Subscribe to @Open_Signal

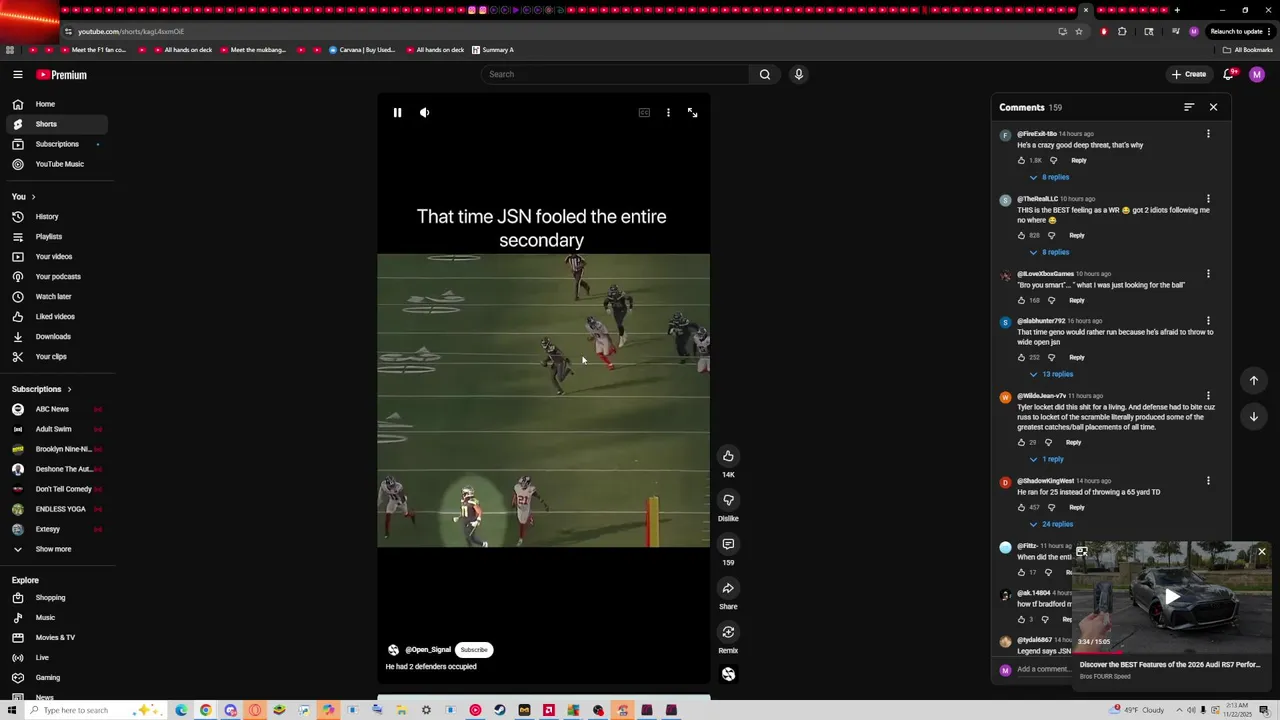(x=474, y=650)
